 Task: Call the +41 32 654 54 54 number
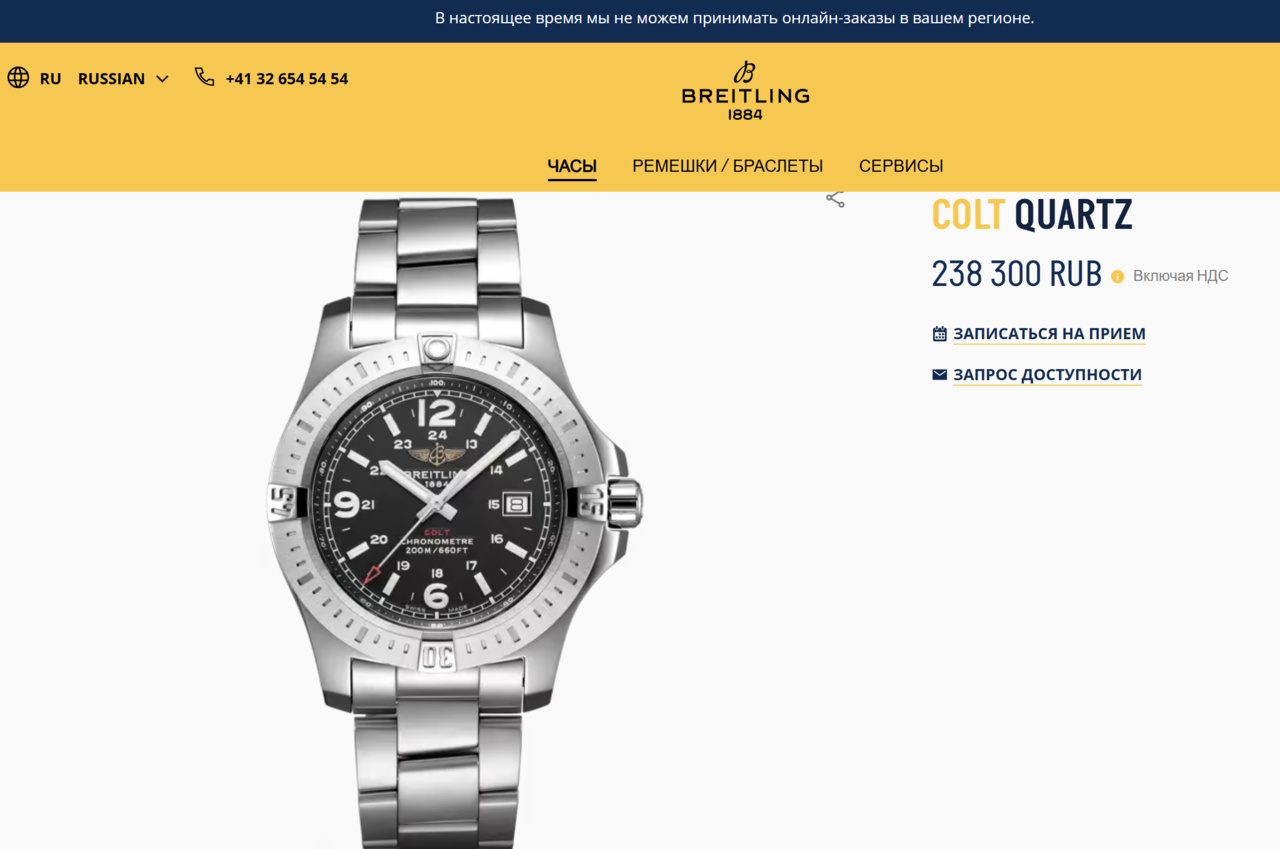[287, 79]
